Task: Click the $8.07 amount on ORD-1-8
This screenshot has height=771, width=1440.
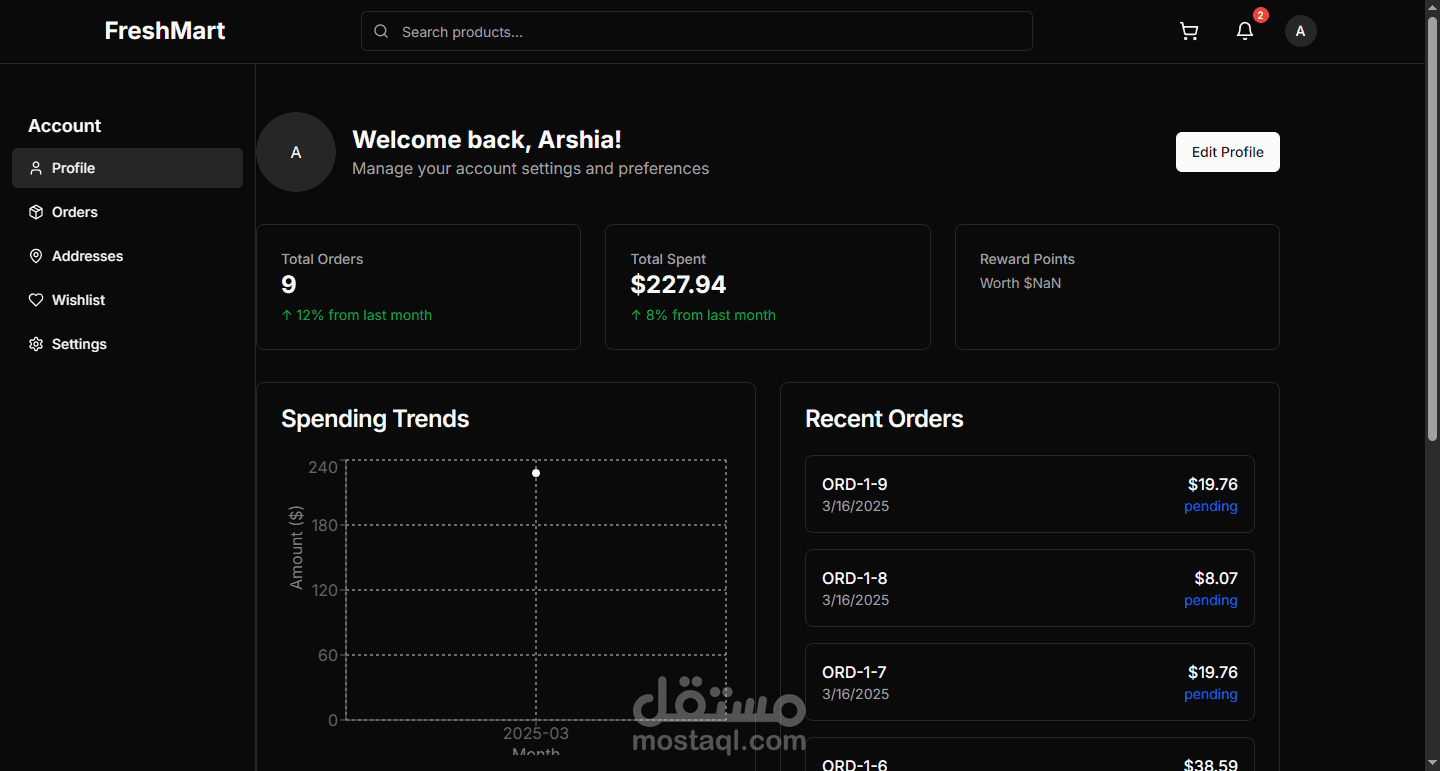Action: point(1216,578)
